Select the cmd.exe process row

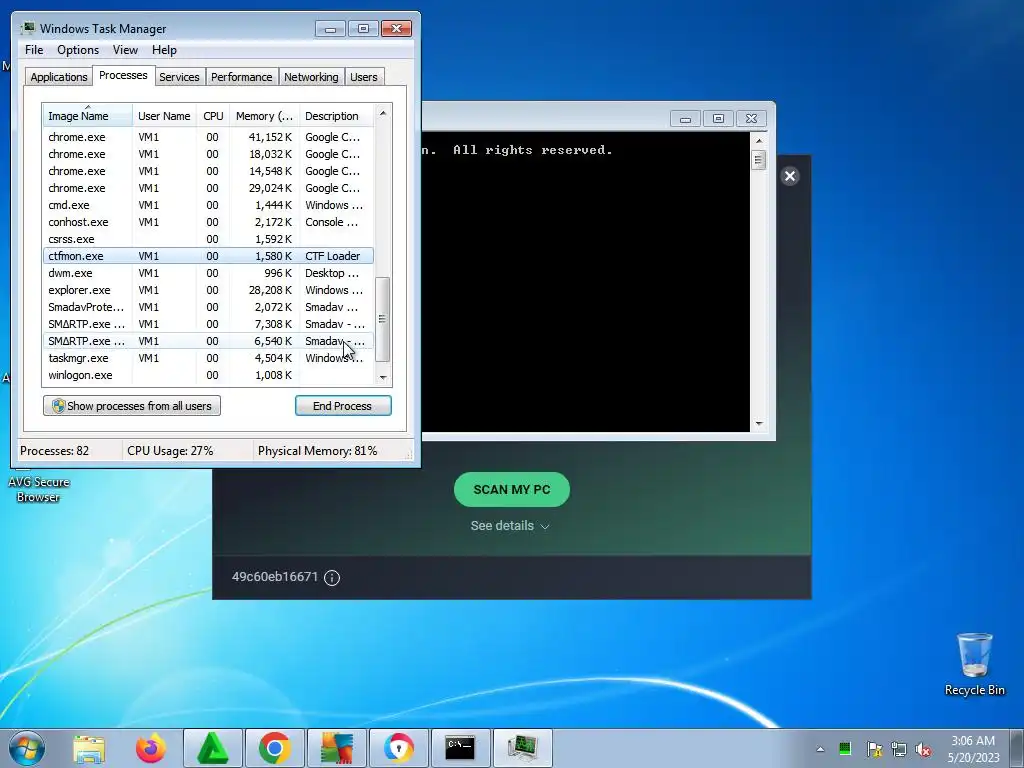tap(208, 205)
